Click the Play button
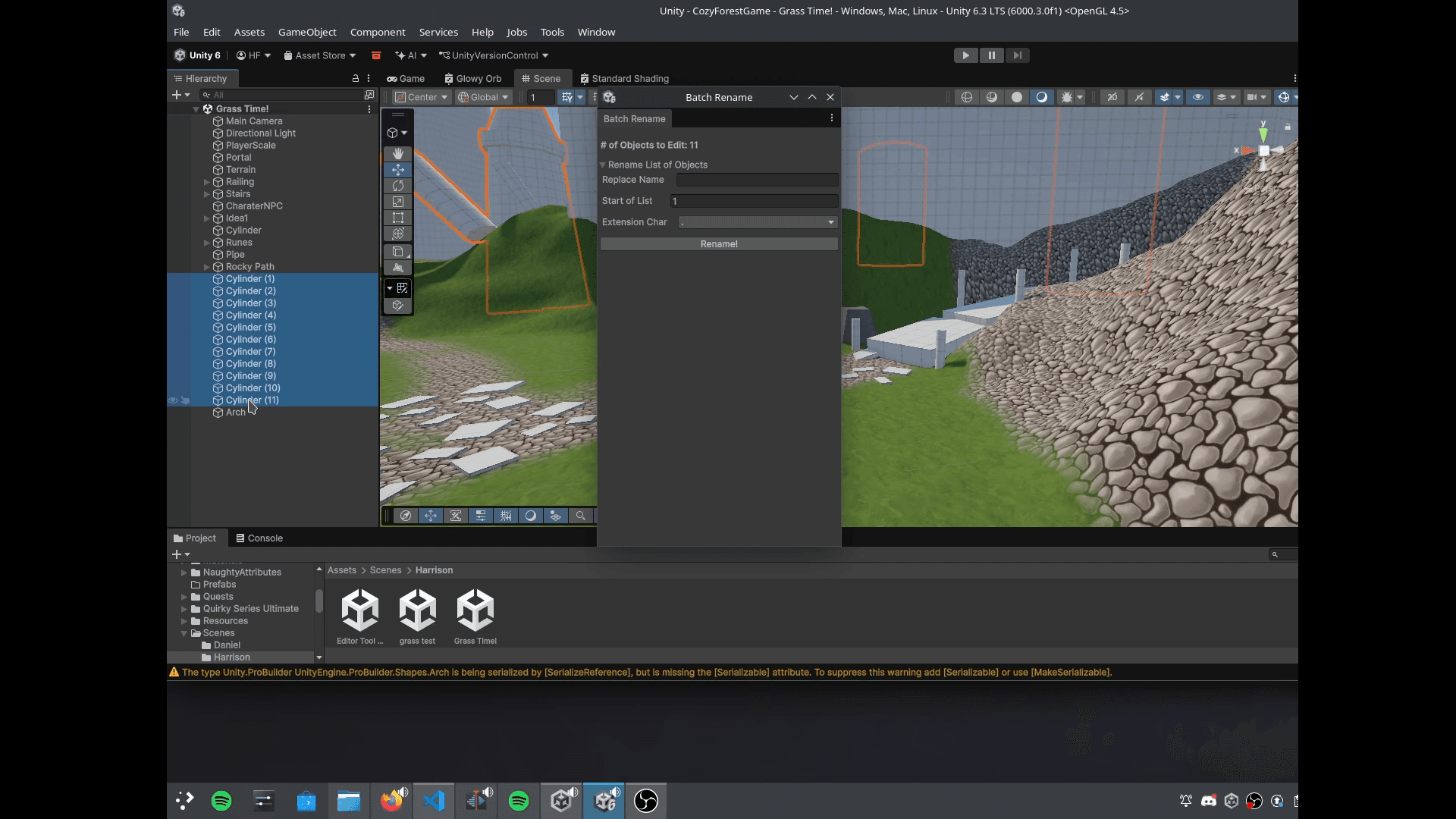1456x819 pixels. [x=965, y=55]
